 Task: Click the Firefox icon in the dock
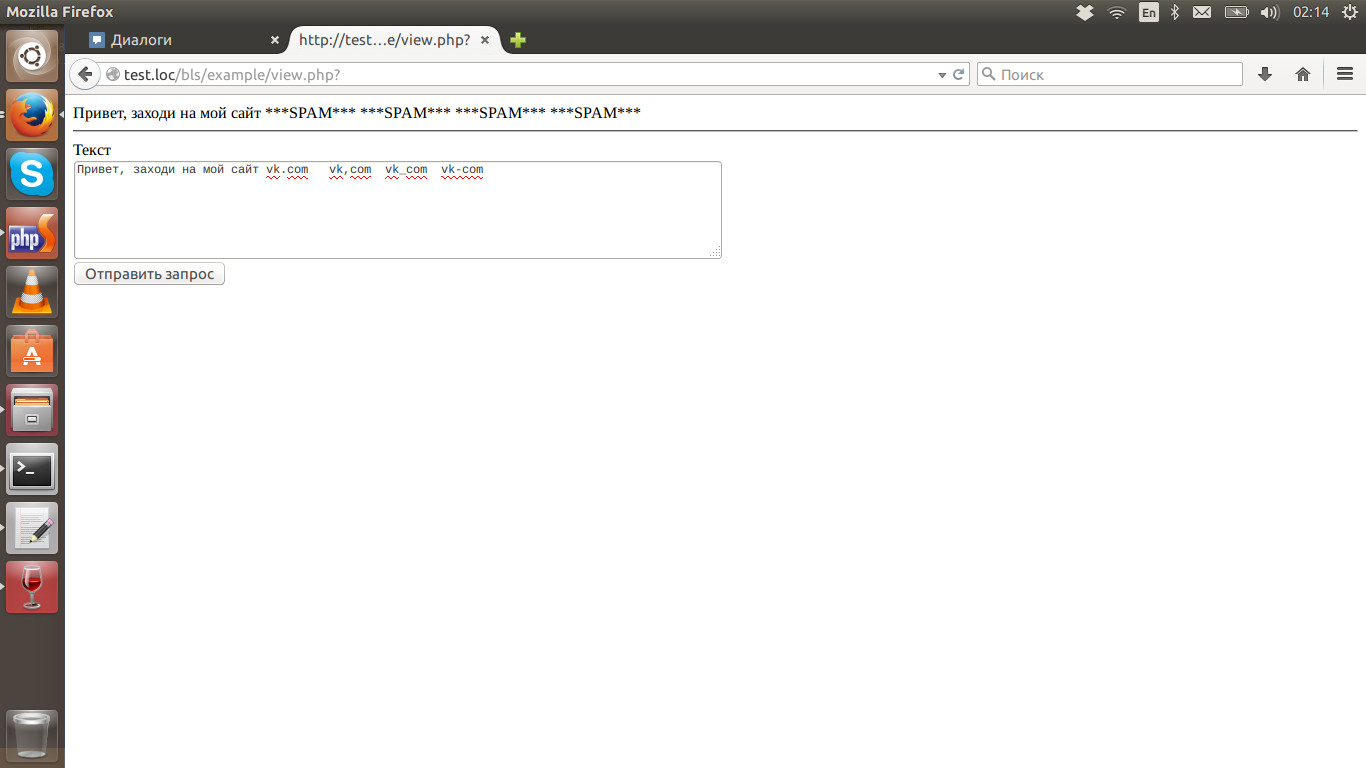(x=32, y=115)
